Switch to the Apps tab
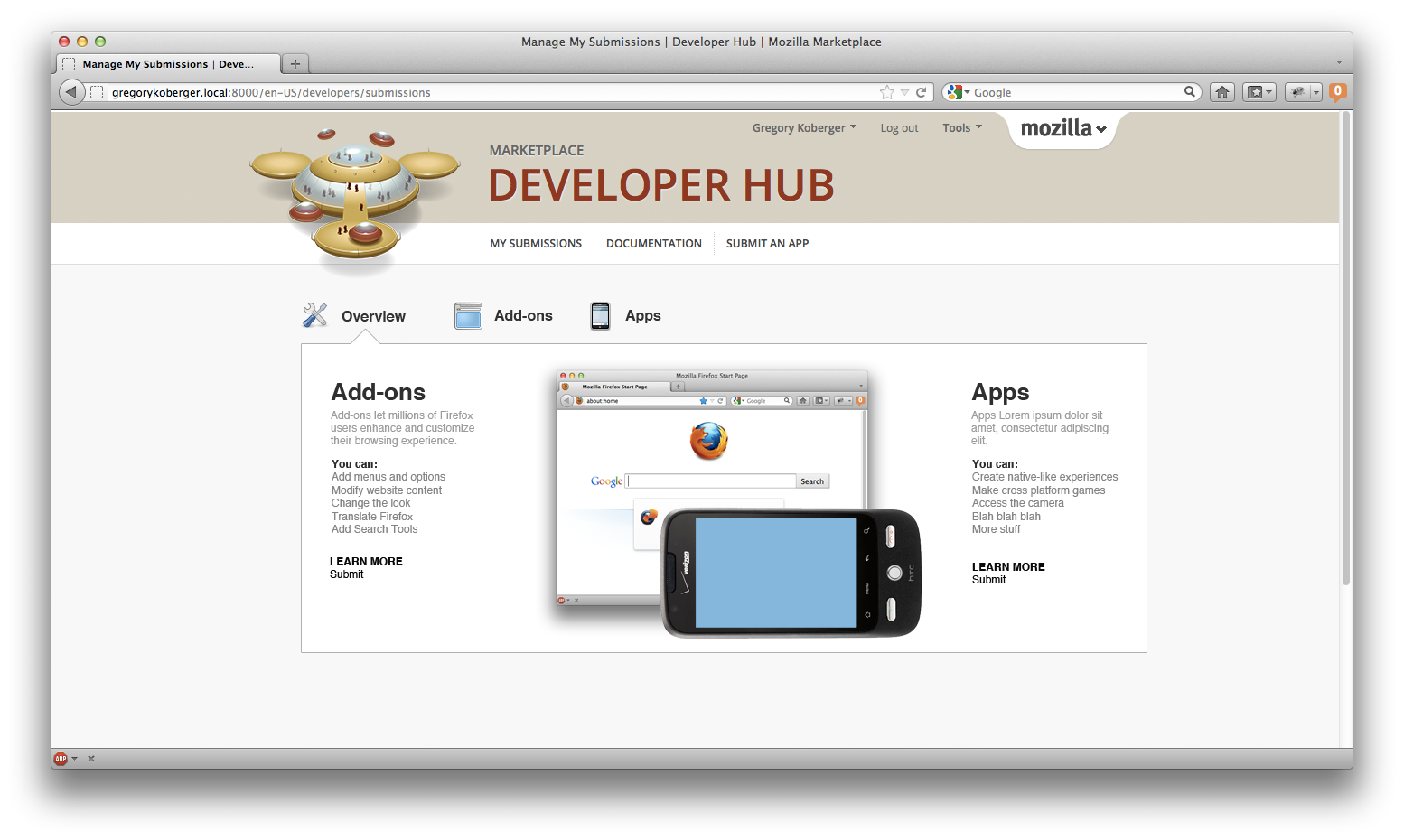 point(625,315)
